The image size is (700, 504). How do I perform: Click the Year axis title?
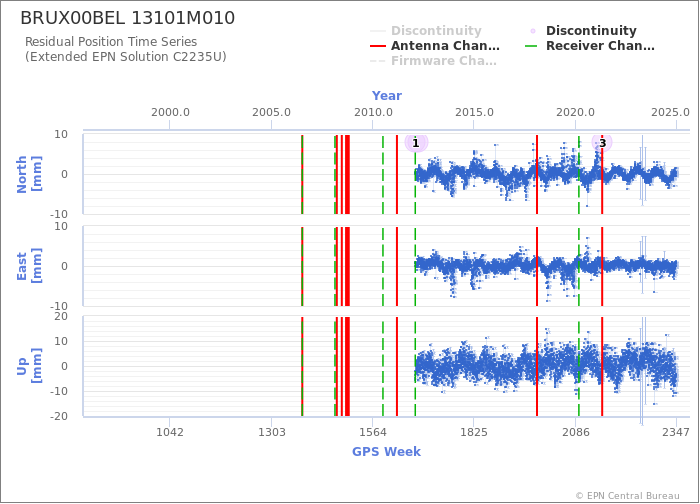pos(387,96)
